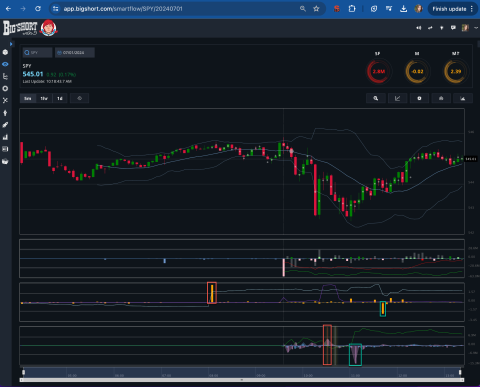Screen dimensions: 480x387
Task: Open the horizontal bar chart sidebar icon
Action: pos(5,76)
